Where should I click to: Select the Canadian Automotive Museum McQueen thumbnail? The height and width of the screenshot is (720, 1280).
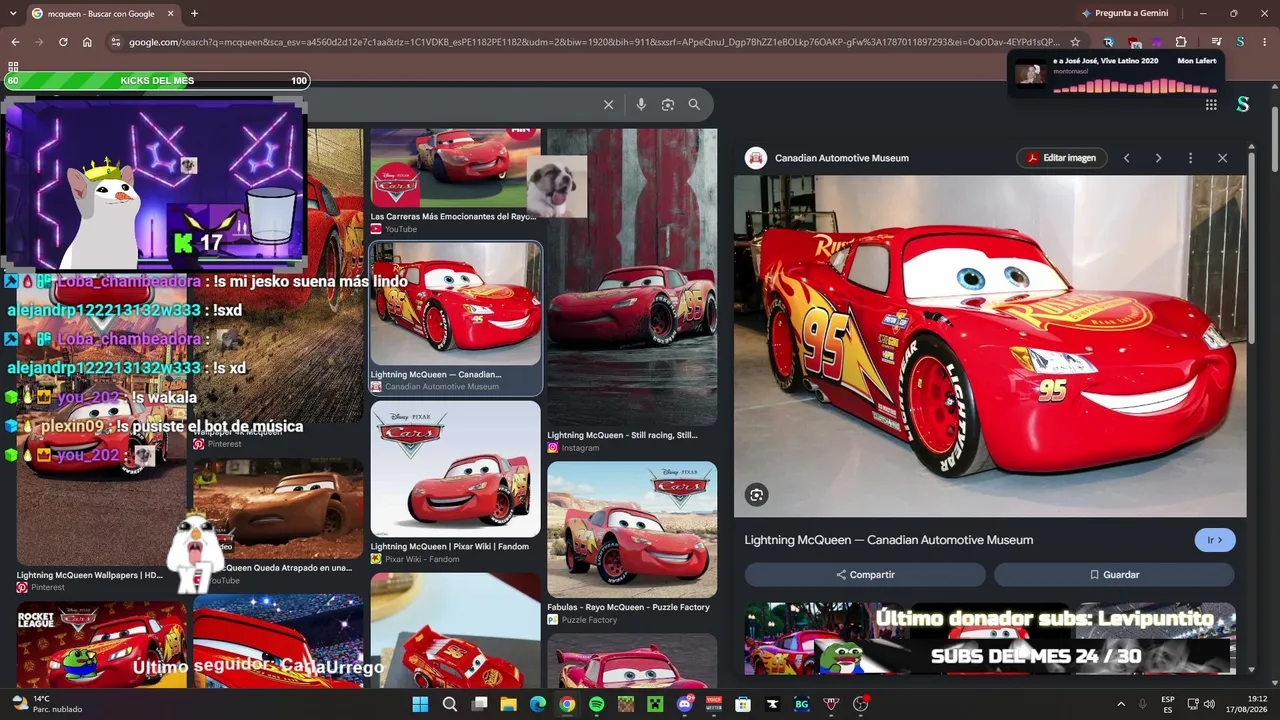point(456,304)
